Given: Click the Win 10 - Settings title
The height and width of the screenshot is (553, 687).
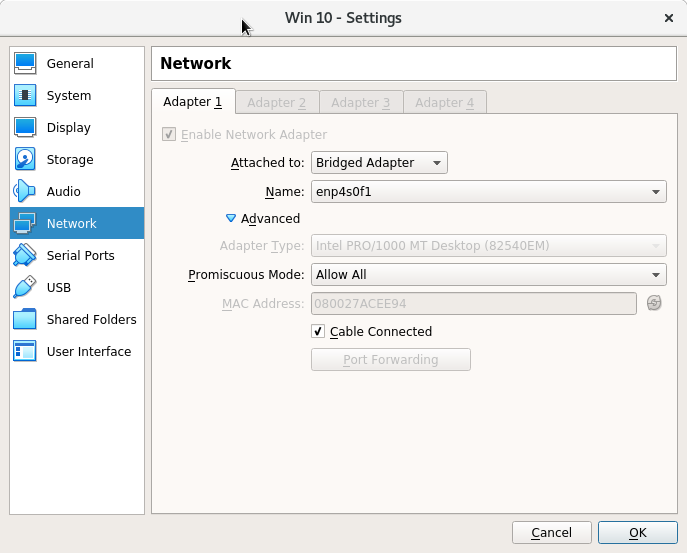Looking at the screenshot, I should [343, 18].
